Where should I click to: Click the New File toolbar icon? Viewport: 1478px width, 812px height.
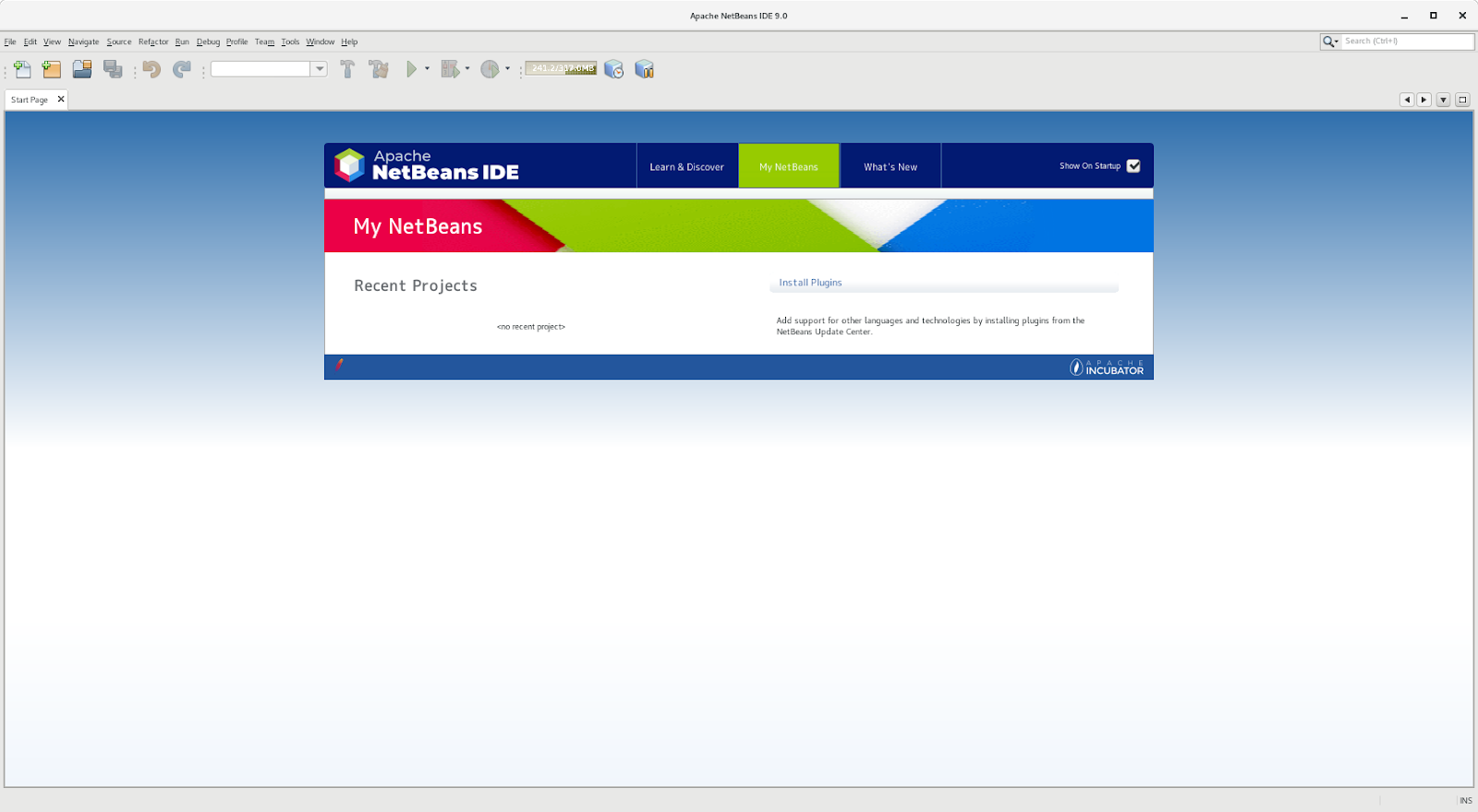22,69
